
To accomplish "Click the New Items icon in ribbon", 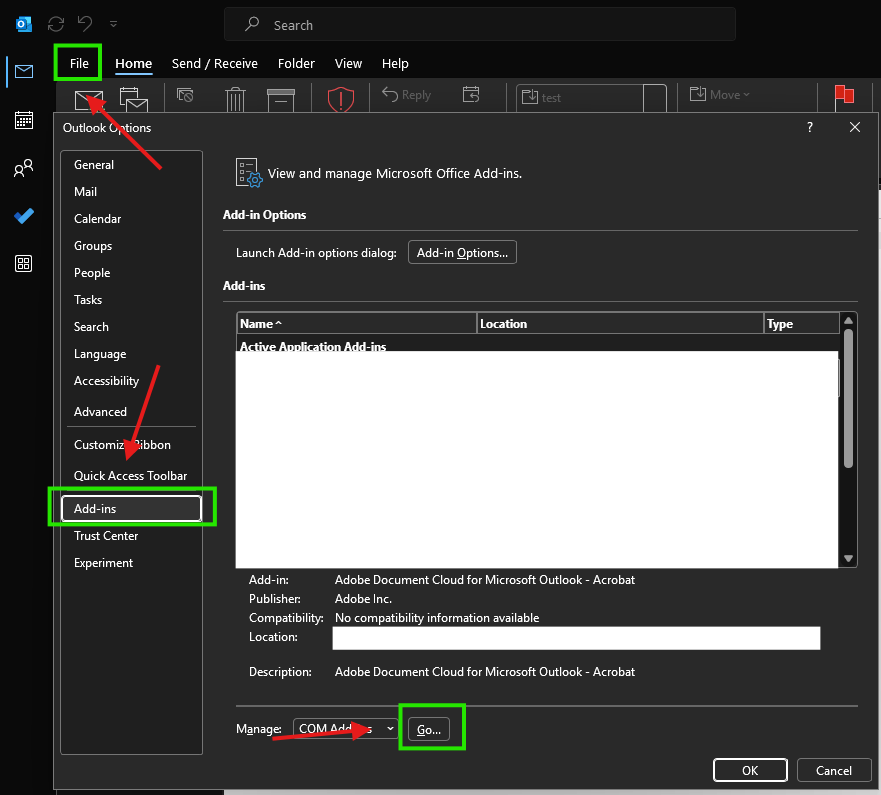I will click(134, 99).
